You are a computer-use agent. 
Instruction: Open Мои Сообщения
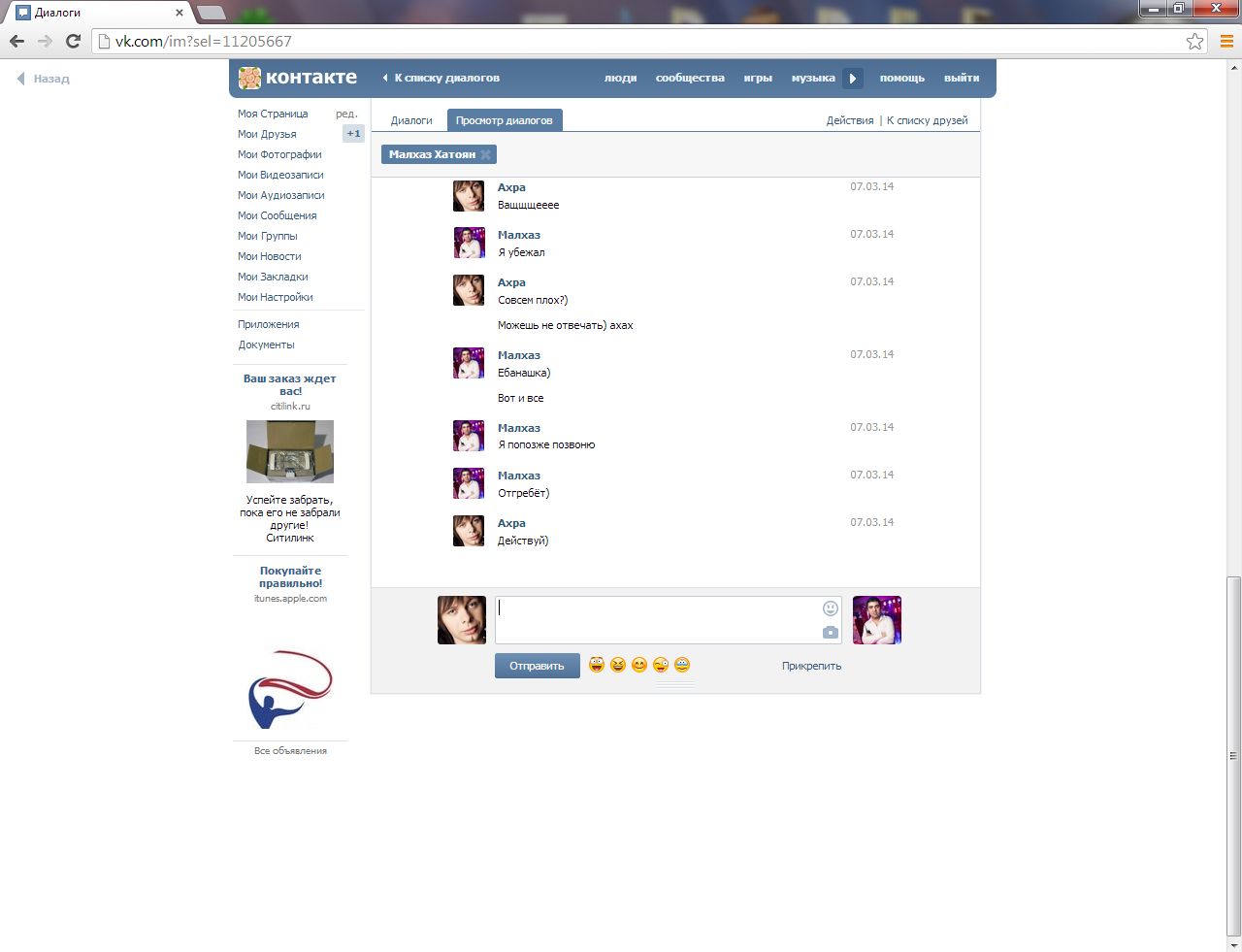[278, 215]
